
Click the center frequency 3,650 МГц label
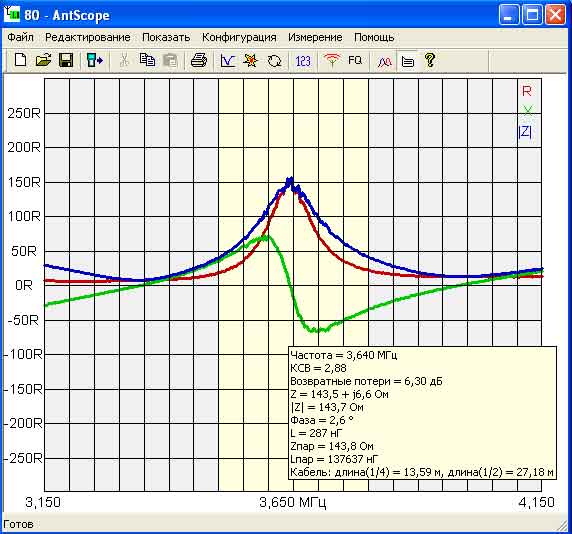click(293, 502)
